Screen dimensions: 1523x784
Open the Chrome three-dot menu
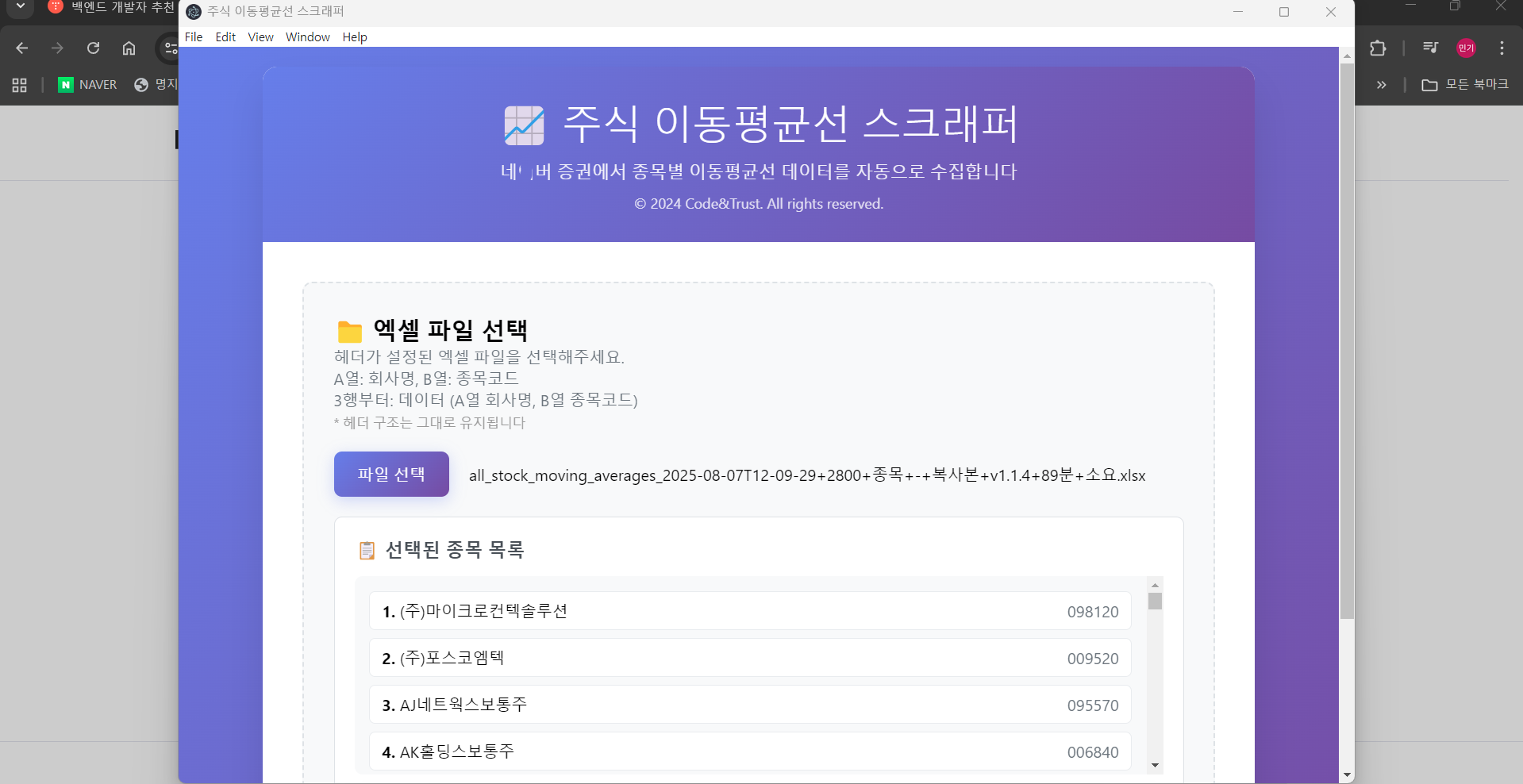click(1502, 48)
